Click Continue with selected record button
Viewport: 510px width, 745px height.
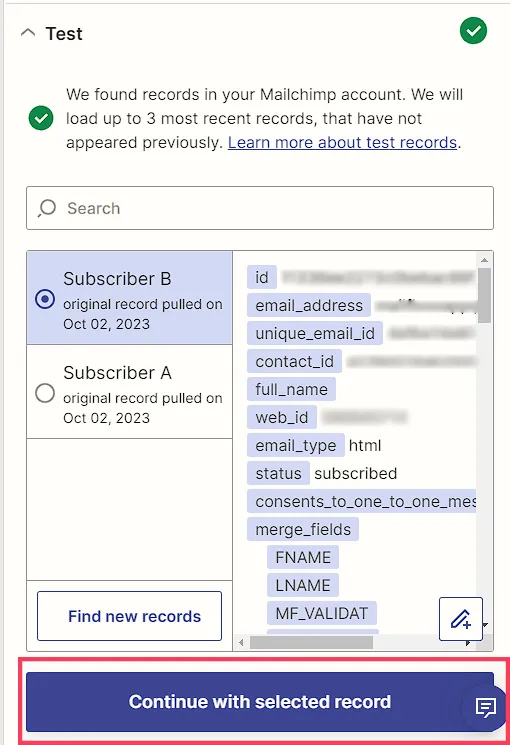point(260,702)
